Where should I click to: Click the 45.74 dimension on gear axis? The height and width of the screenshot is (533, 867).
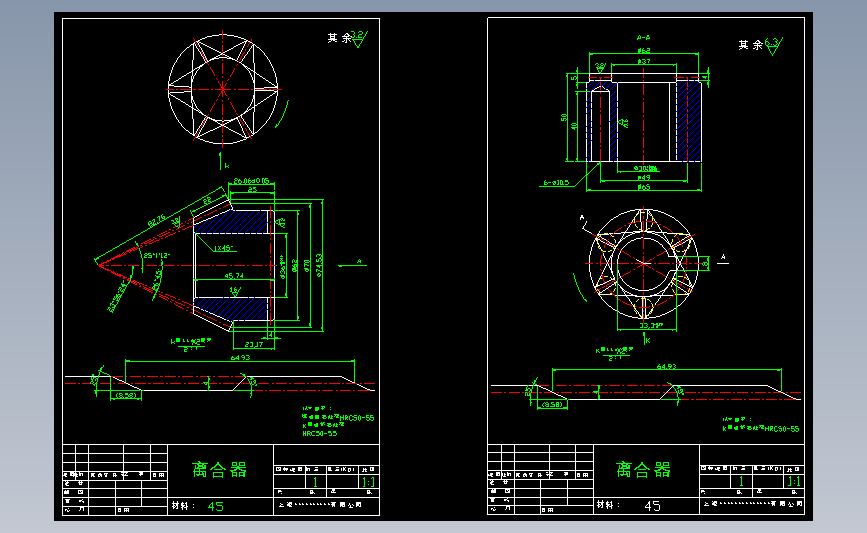234,275
